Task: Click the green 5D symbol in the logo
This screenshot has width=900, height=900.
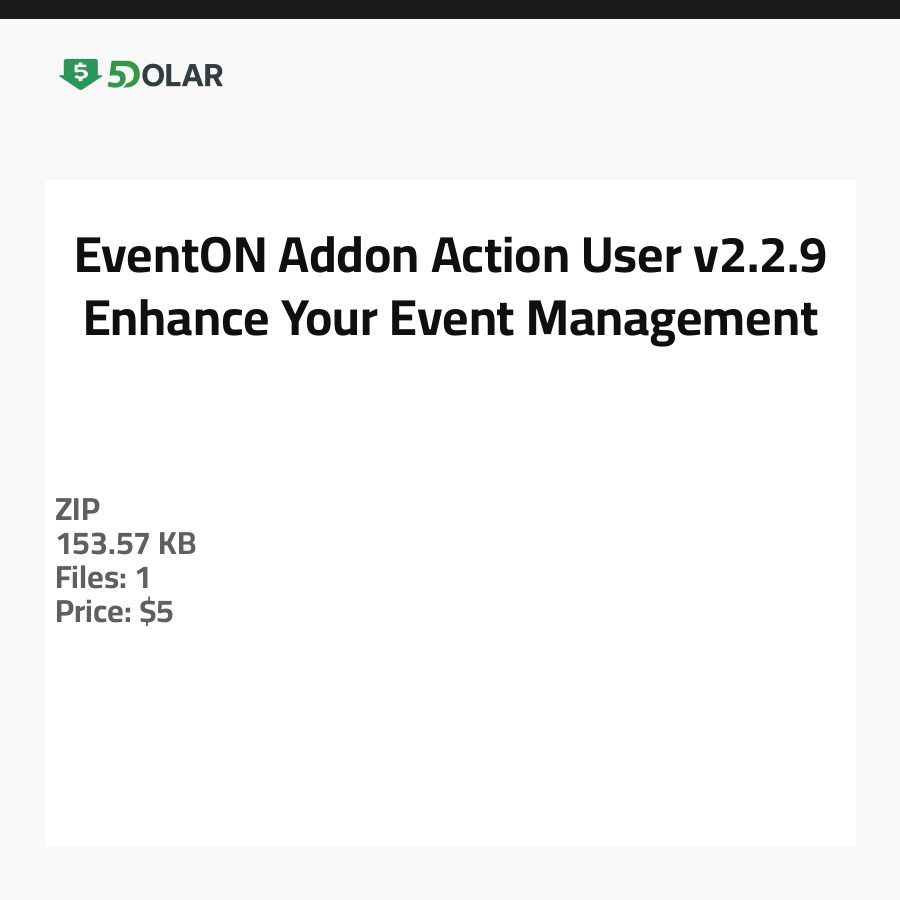Action: point(123,75)
